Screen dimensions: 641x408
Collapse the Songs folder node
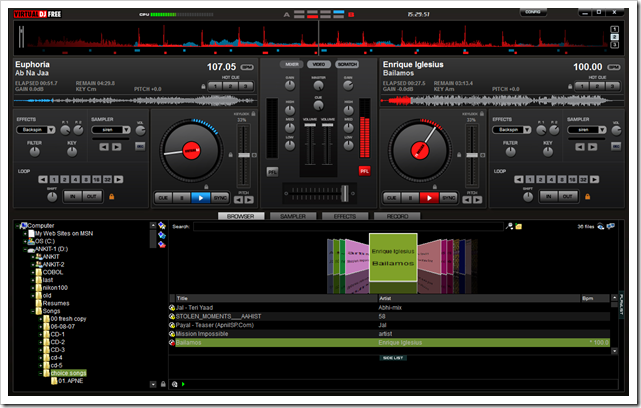33,311
